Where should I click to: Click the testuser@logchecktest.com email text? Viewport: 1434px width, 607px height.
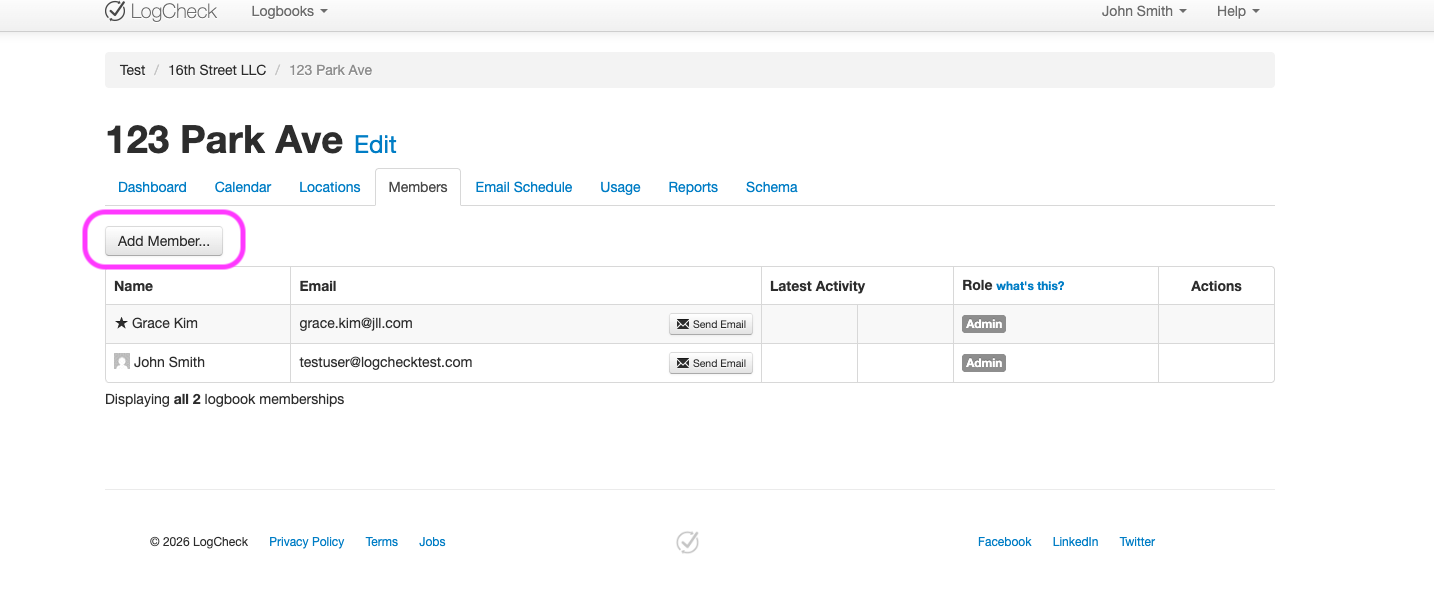[x=386, y=362]
